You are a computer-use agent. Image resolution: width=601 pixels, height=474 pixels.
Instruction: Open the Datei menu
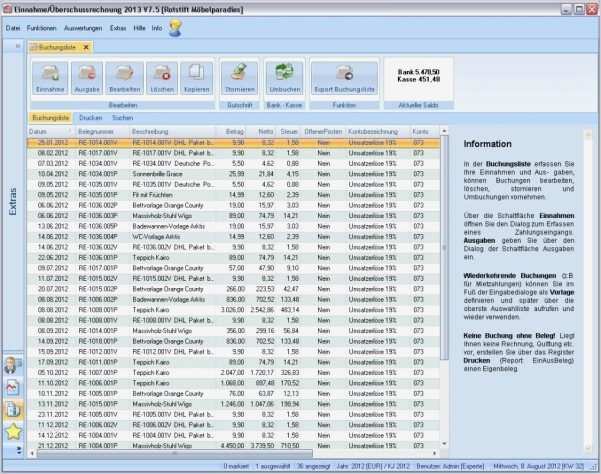pyautogui.click(x=13, y=28)
